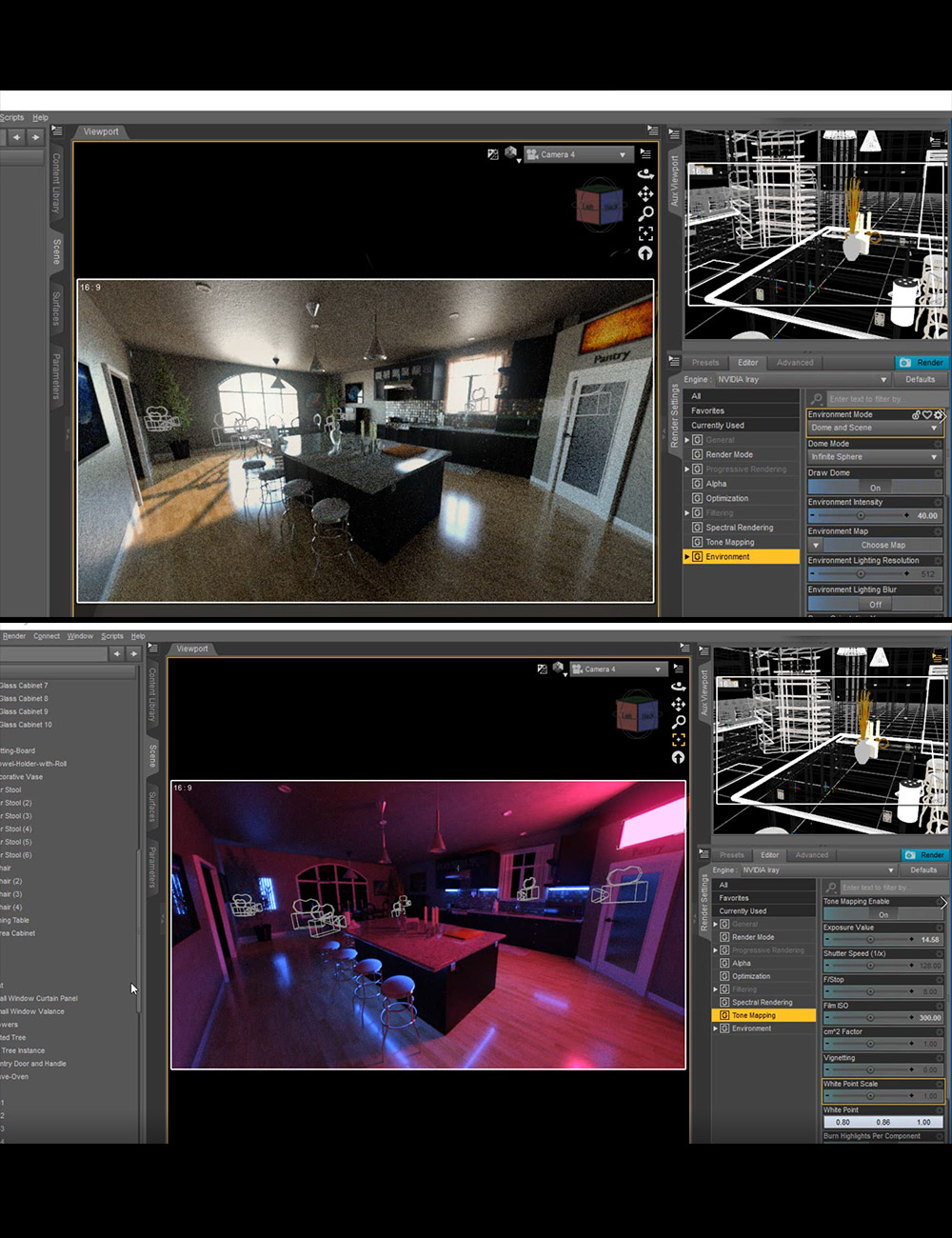
Task: Open the Dome and Scene environment mode dropdown
Action: click(x=874, y=428)
